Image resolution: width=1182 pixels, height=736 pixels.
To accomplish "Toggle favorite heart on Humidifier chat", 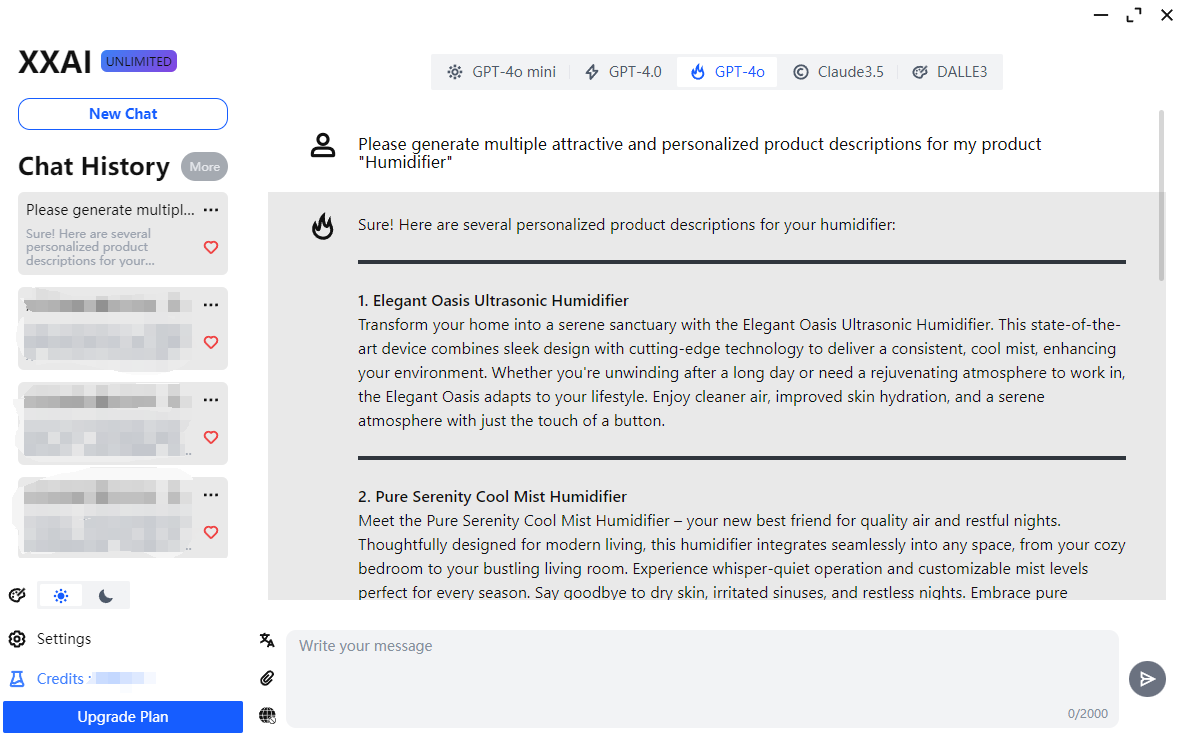I will (x=211, y=247).
